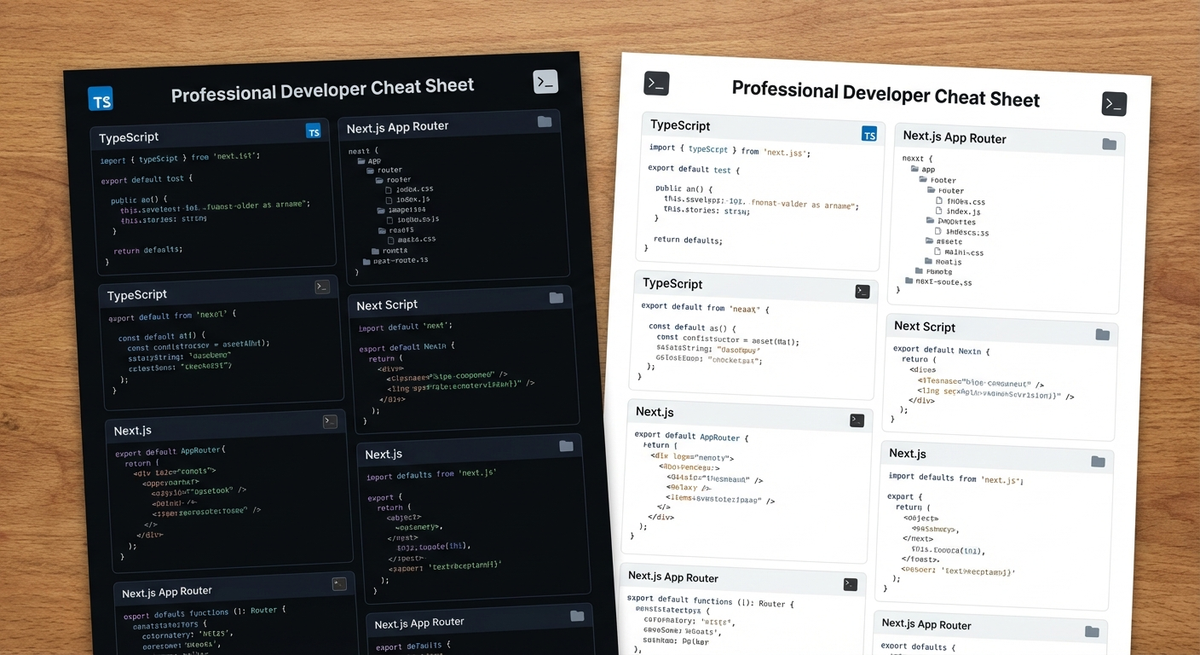Click the terminal icon on the dark AppRouter Next.js card

pyautogui.click(x=330, y=422)
